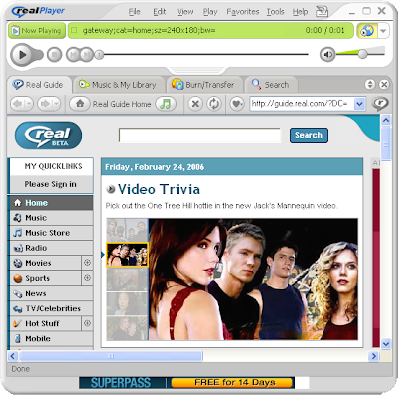Click the large One Tree Hill image

[253, 279]
